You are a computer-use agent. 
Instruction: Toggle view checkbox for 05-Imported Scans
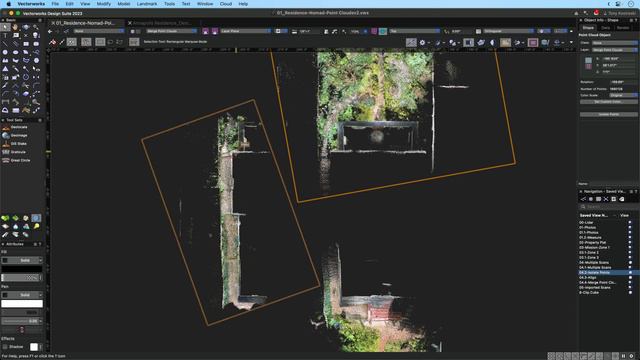630,287
